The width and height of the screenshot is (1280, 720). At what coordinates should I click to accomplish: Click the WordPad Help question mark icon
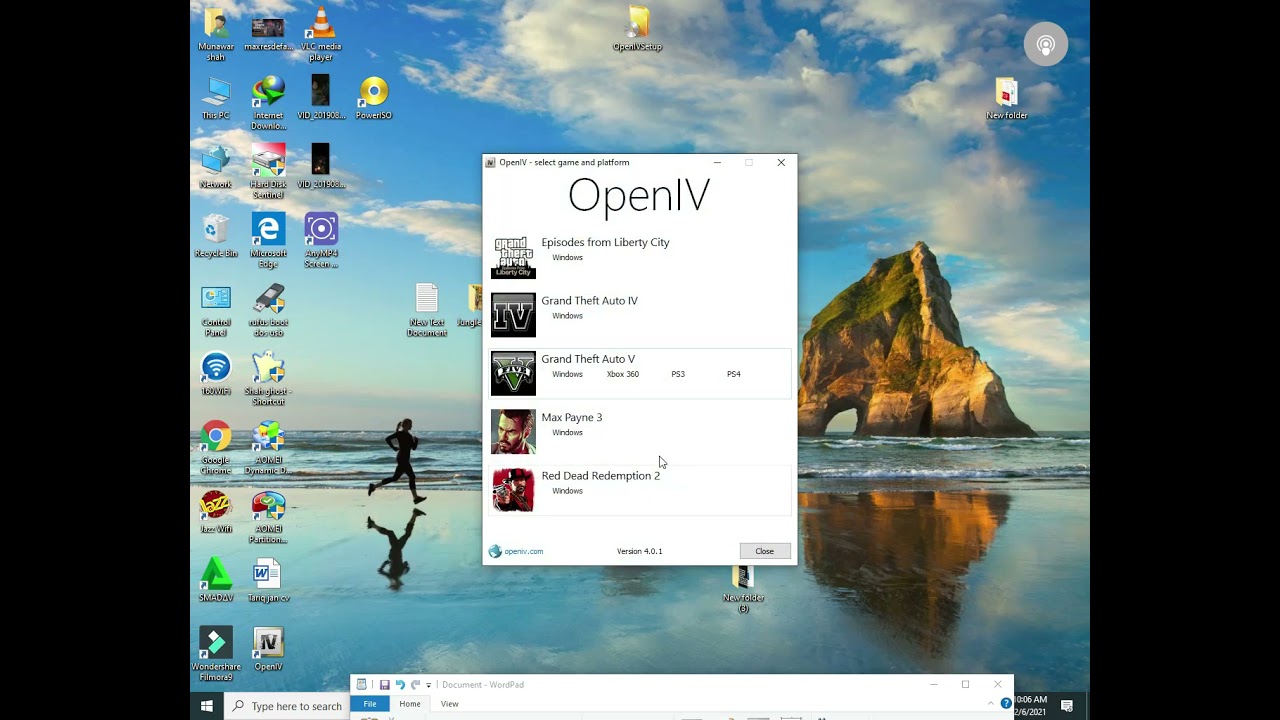(x=1006, y=704)
